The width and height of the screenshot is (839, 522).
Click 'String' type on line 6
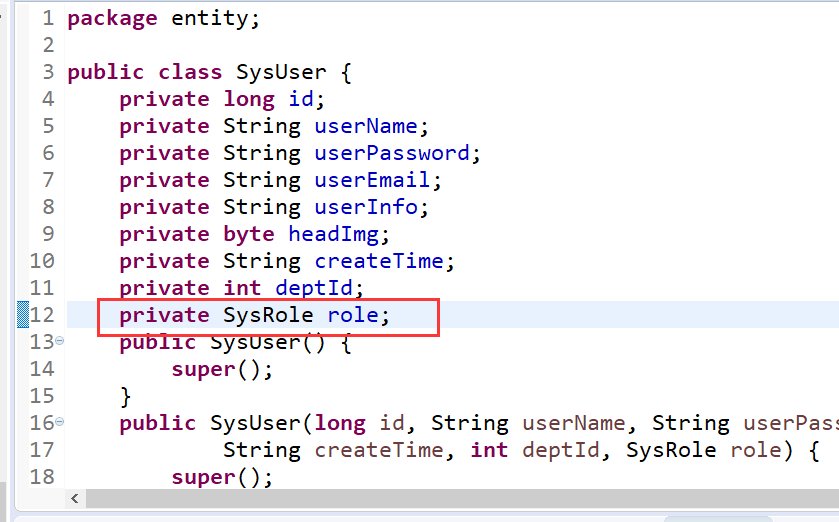262,154
